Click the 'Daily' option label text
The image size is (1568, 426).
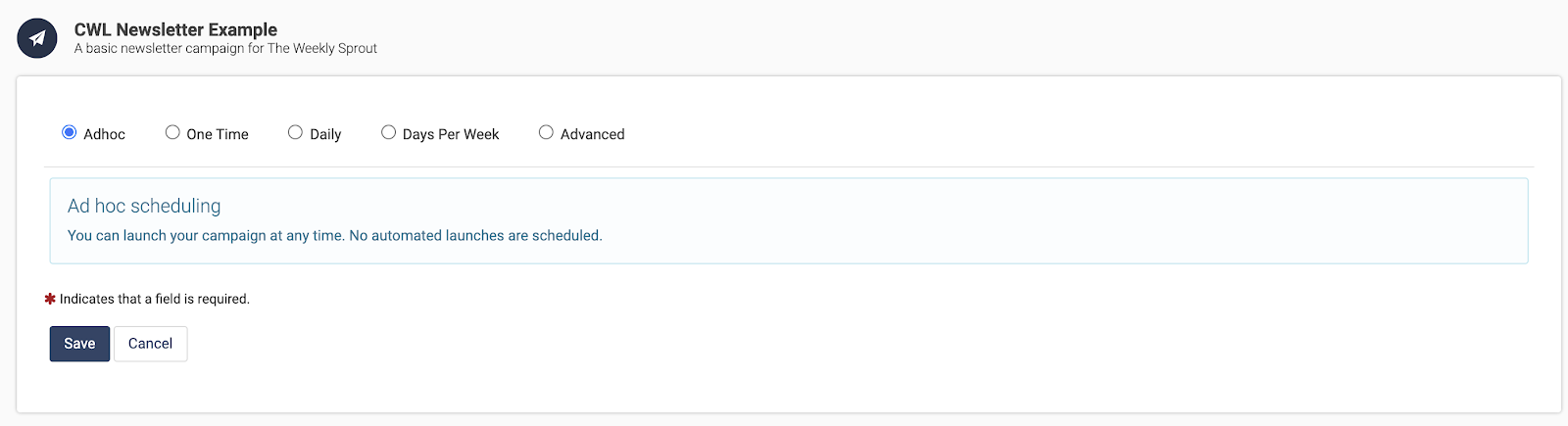325,134
